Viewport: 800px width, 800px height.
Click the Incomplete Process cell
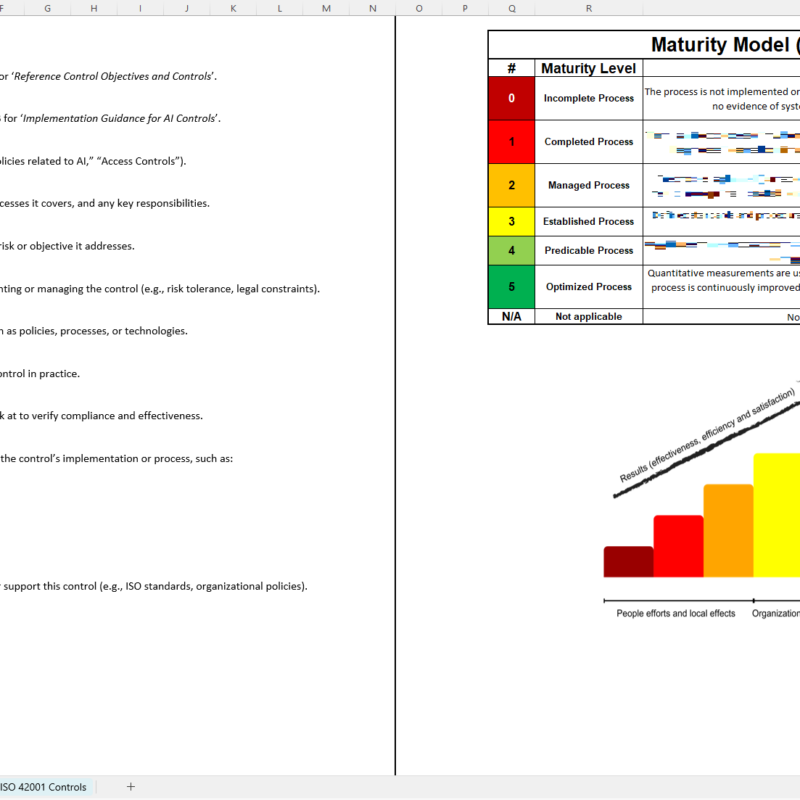tap(588, 98)
